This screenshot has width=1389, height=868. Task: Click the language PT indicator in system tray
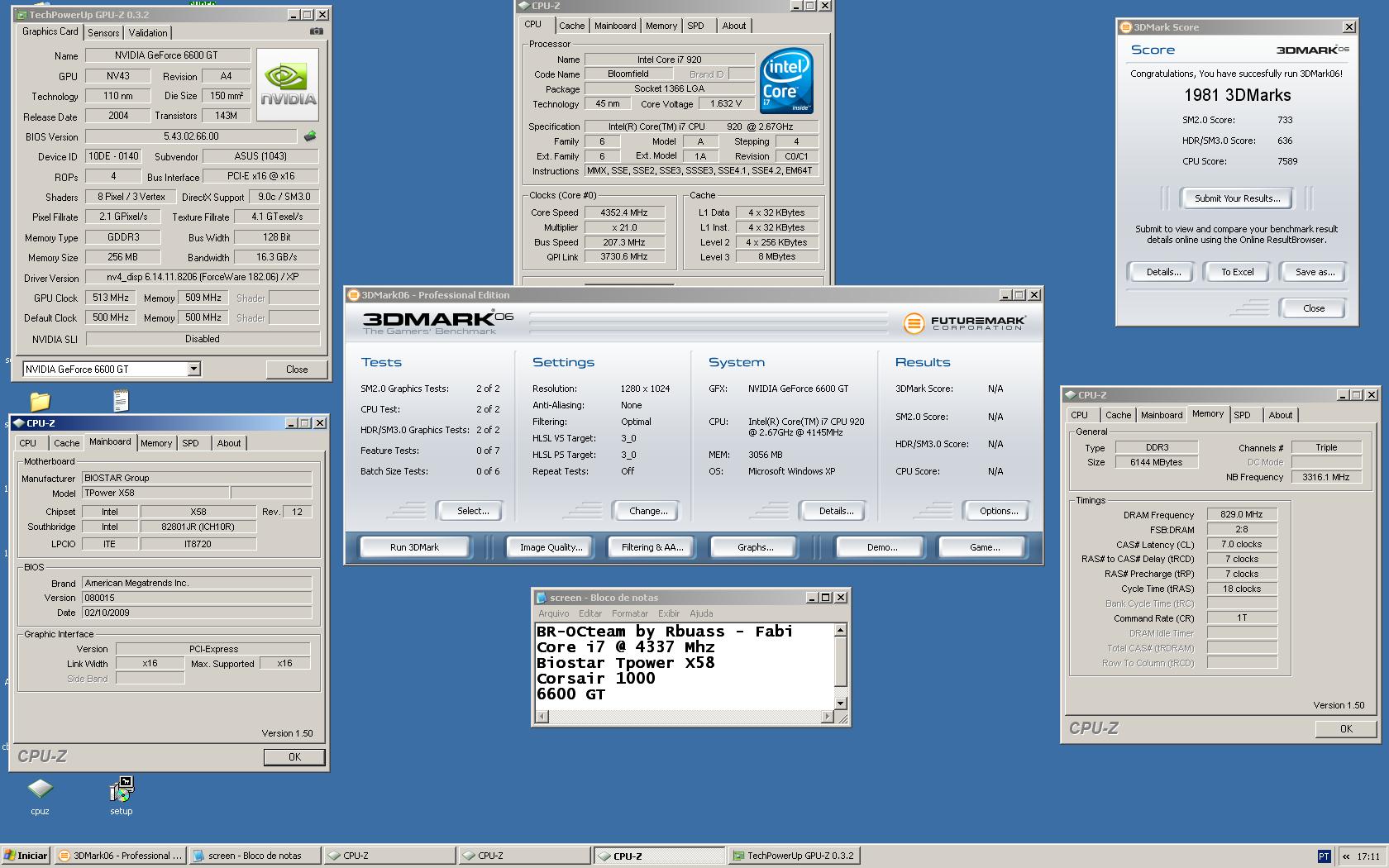tap(1324, 856)
